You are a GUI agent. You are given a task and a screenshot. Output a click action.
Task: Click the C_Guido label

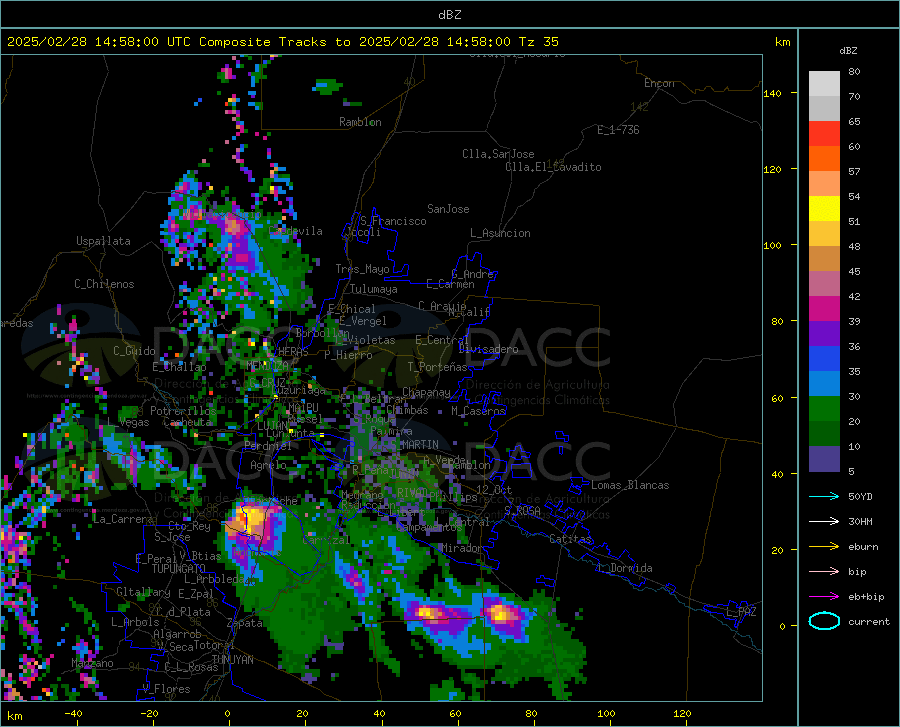pos(134,351)
